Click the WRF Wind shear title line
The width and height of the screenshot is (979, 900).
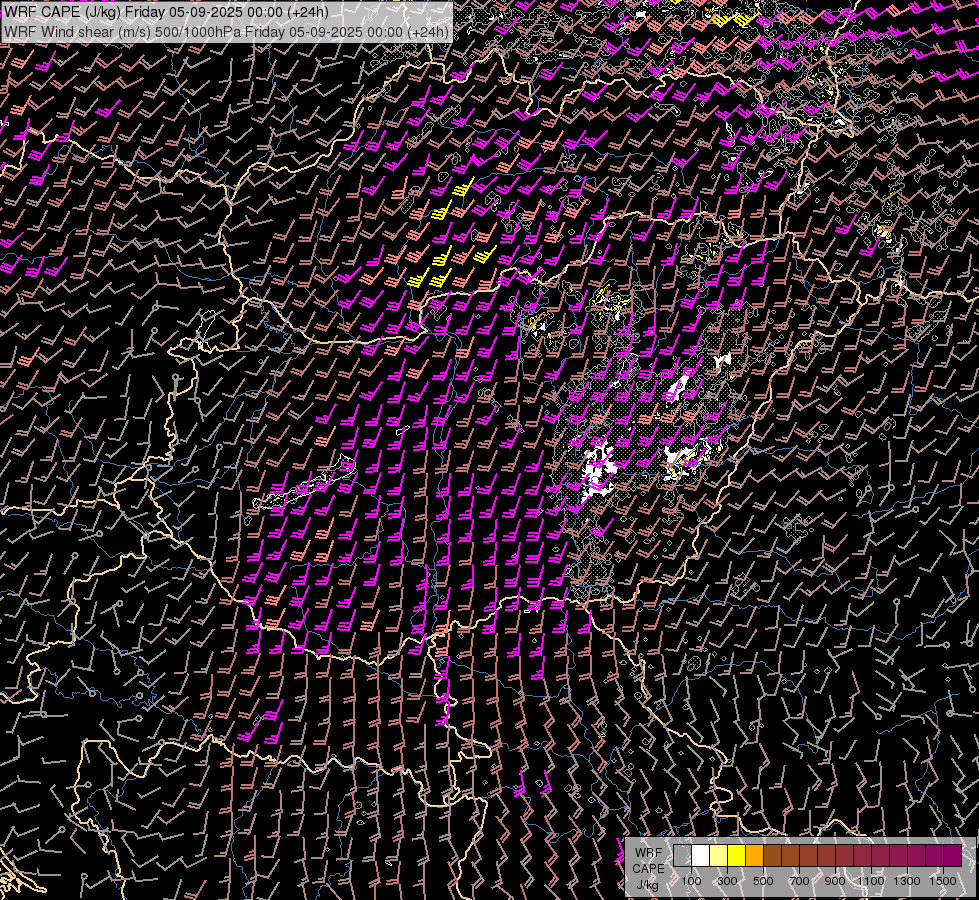pos(227,32)
